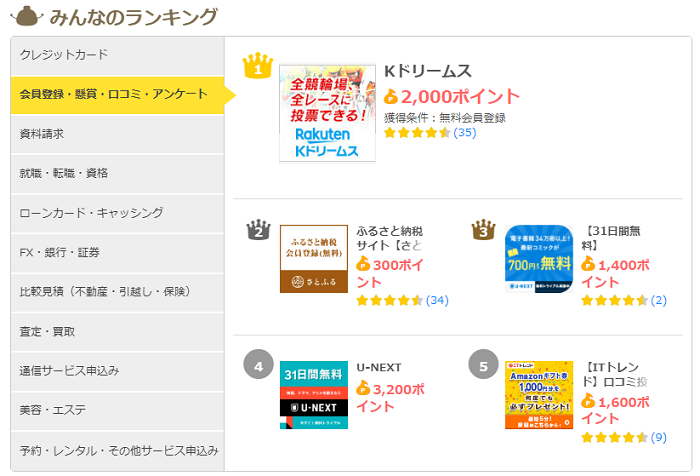Open the (35) reviews link
The width and height of the screenshot is (700, 476).
pyautogui.click(x=465, y=133)
